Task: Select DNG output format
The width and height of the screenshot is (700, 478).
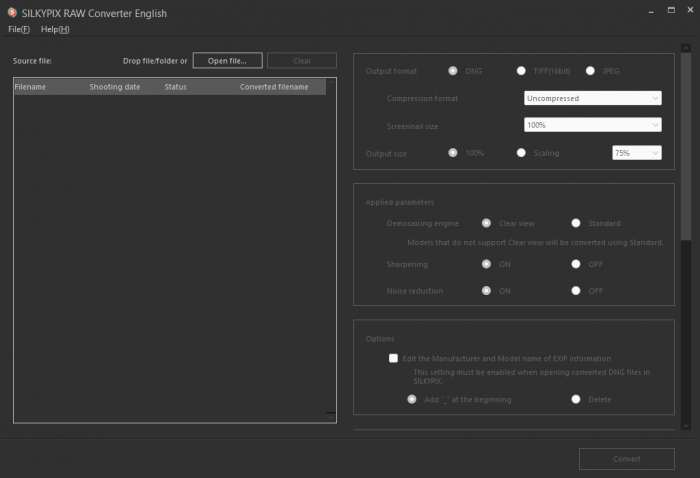Action: 454,71
